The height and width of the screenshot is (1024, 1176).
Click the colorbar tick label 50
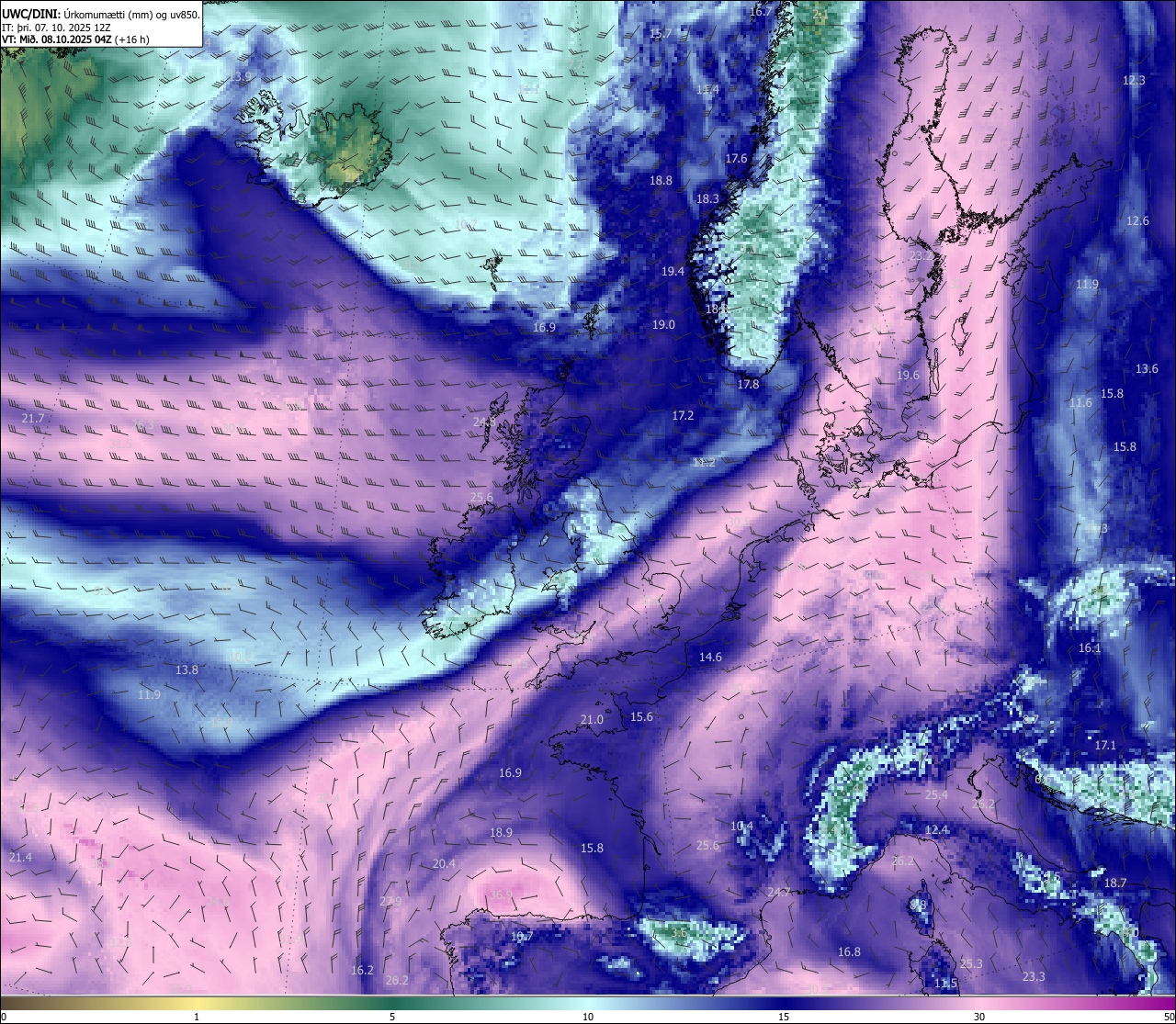pos(1169,1017)
